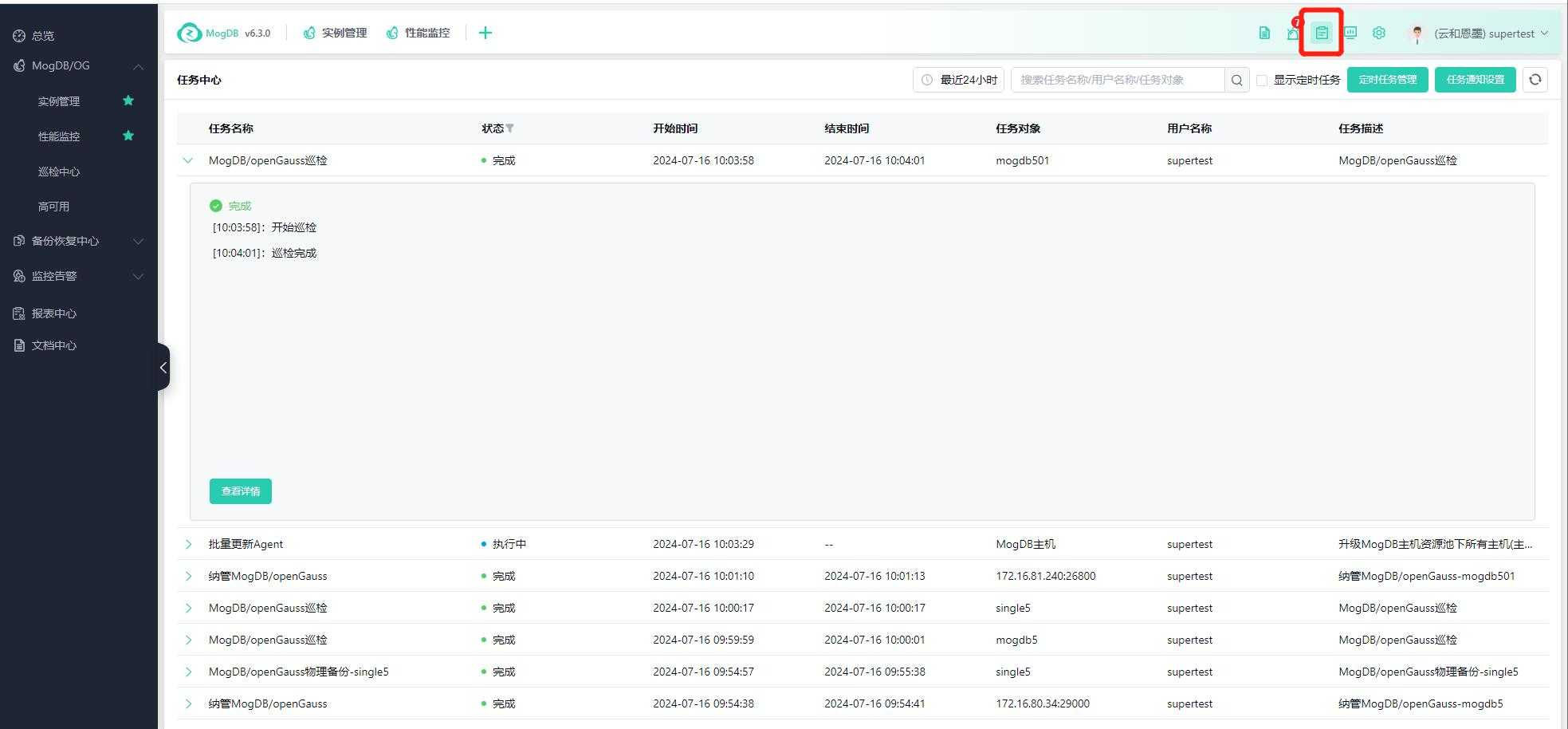Toggle favorite star for 实例管理
The width and height of the screenshot is (1568, 729).
[128, 100]
